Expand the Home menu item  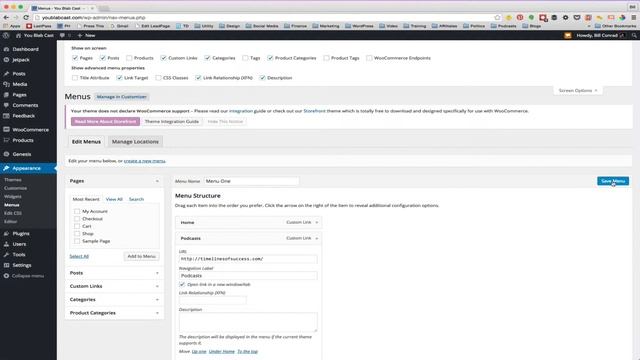317,222
